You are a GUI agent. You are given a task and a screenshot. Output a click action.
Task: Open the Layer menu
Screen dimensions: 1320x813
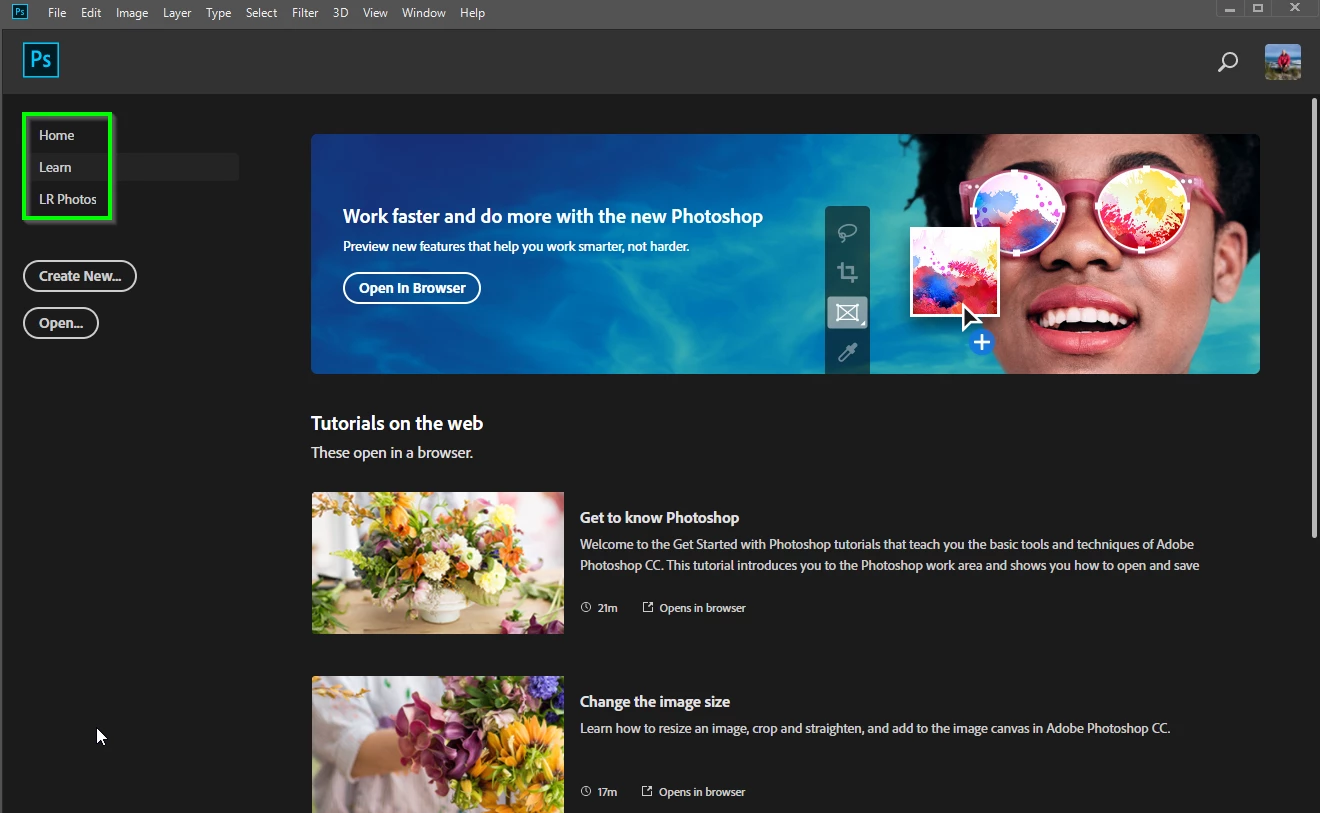(x=177, y=13)
